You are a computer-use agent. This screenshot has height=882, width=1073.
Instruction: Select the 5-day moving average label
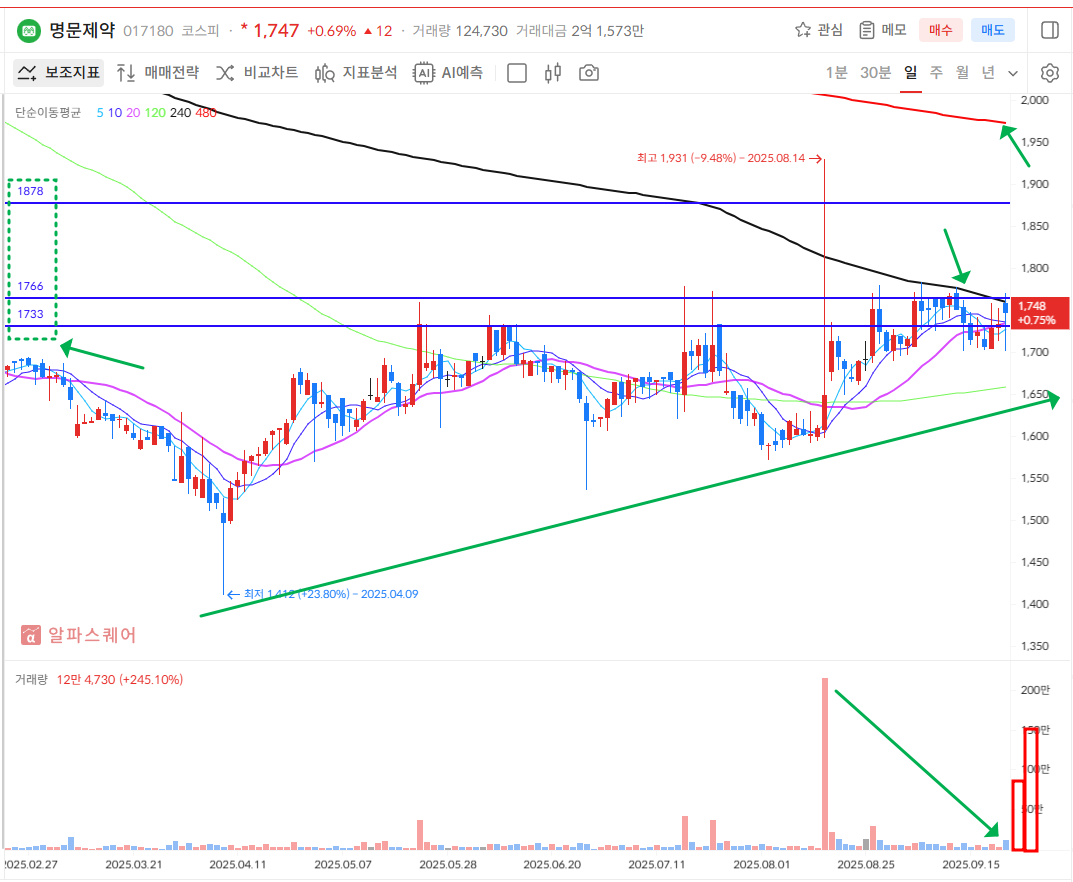pyautogui.click(x=100, y=113)
